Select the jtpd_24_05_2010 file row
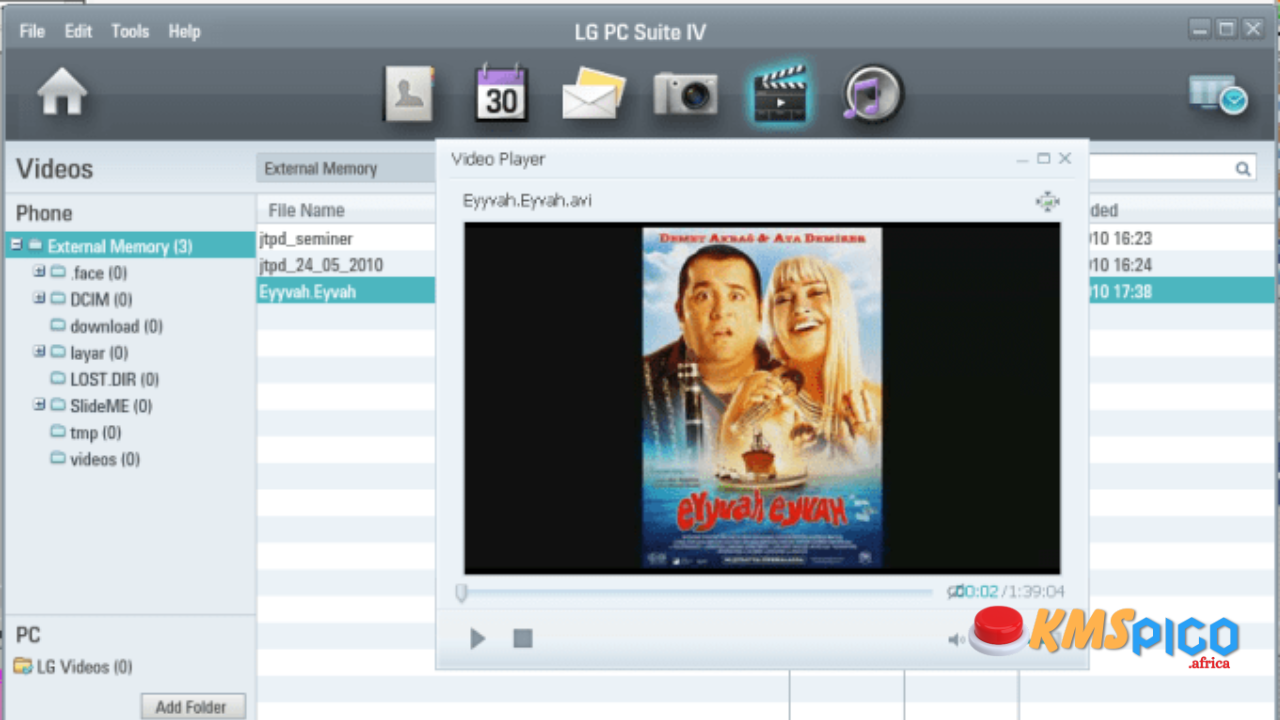 [346, 265]
